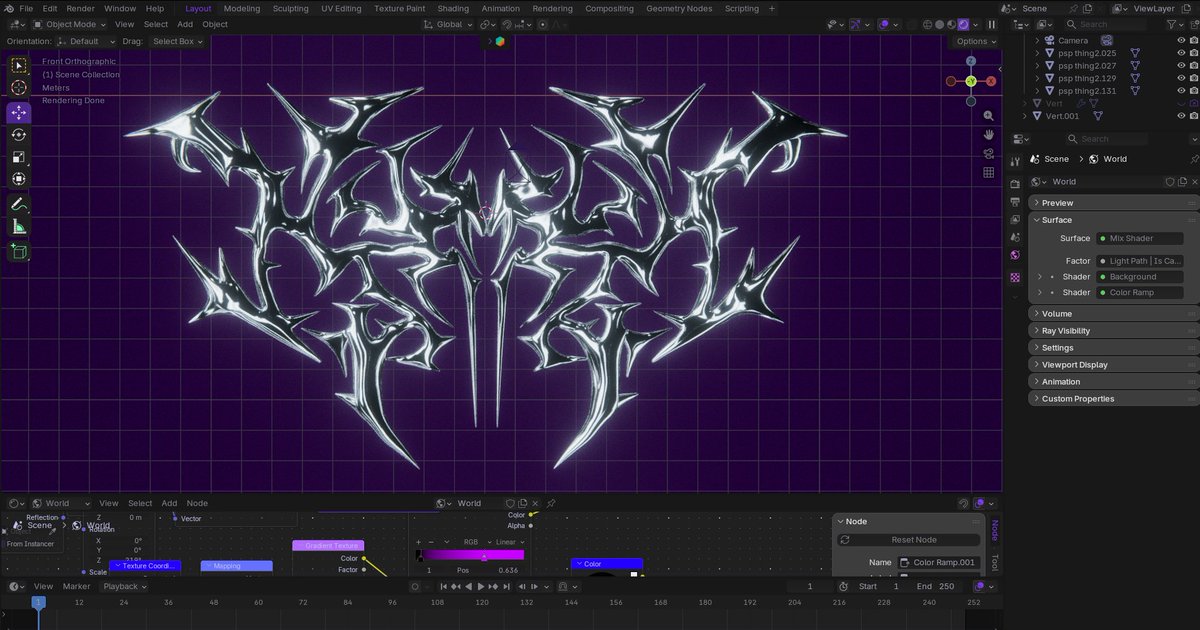1200x630 pixels.
Task: Click the Background shader field
Action: pos(1140,277)
